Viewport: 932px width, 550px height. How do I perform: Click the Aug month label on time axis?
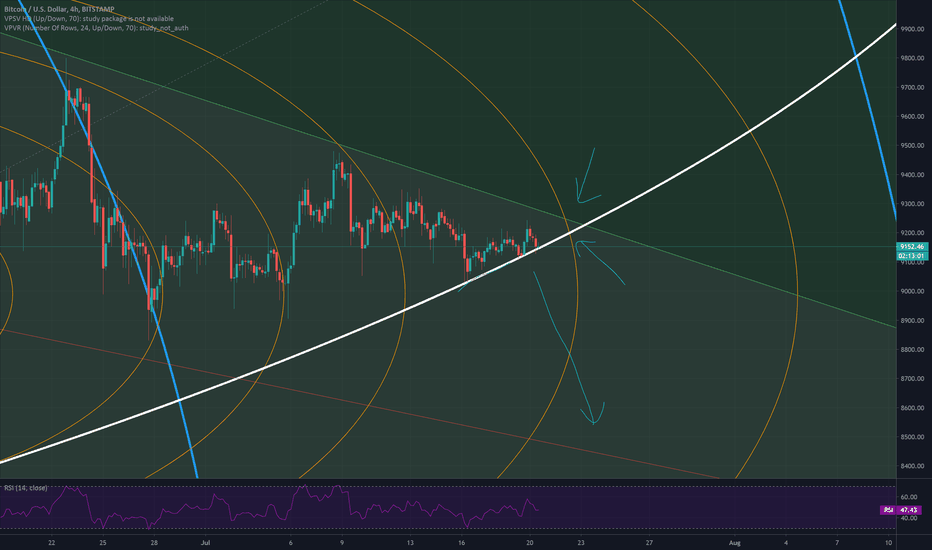coord(735,543)
